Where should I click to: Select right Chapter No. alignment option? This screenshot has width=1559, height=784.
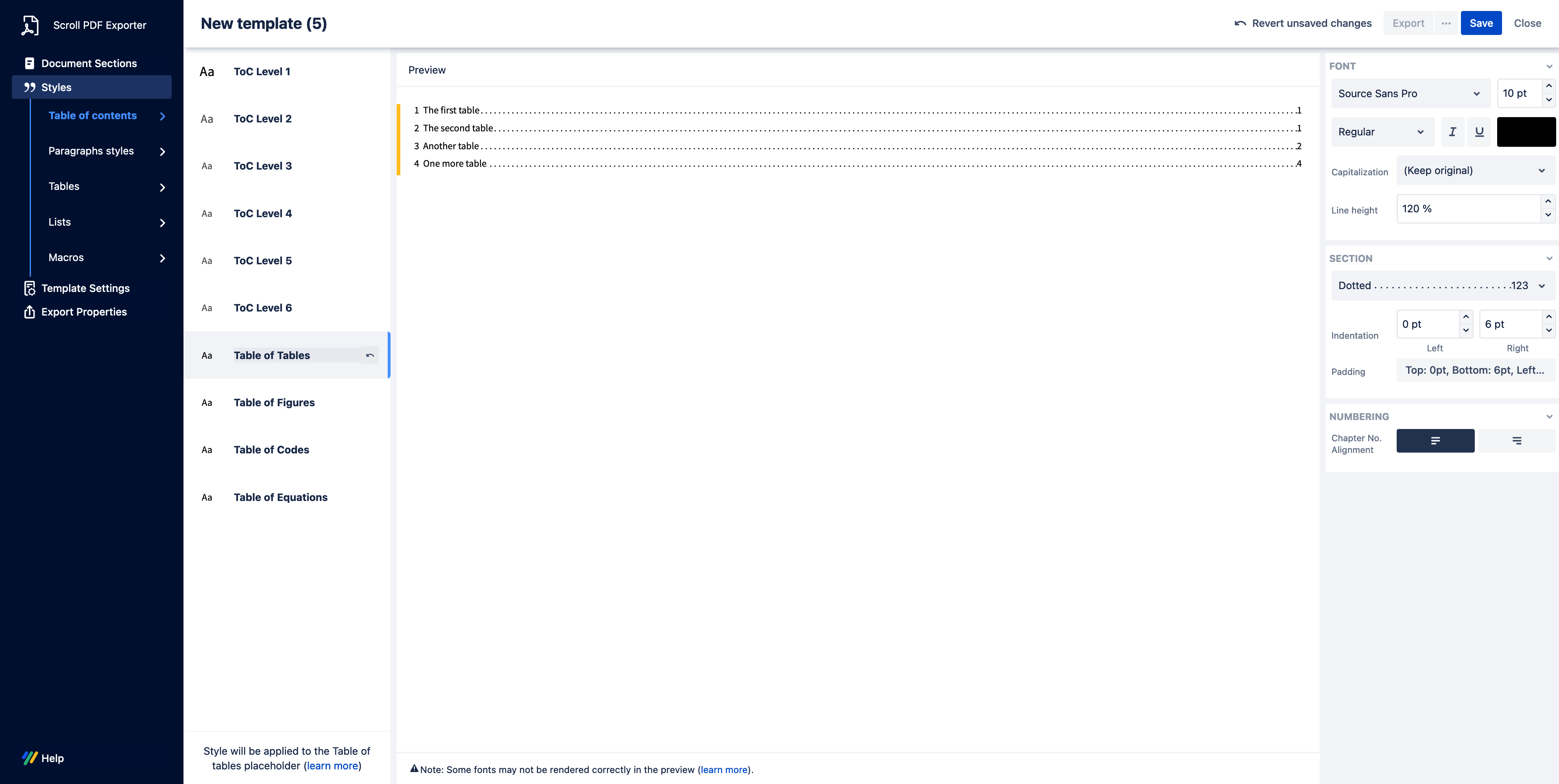point(1517,441)
